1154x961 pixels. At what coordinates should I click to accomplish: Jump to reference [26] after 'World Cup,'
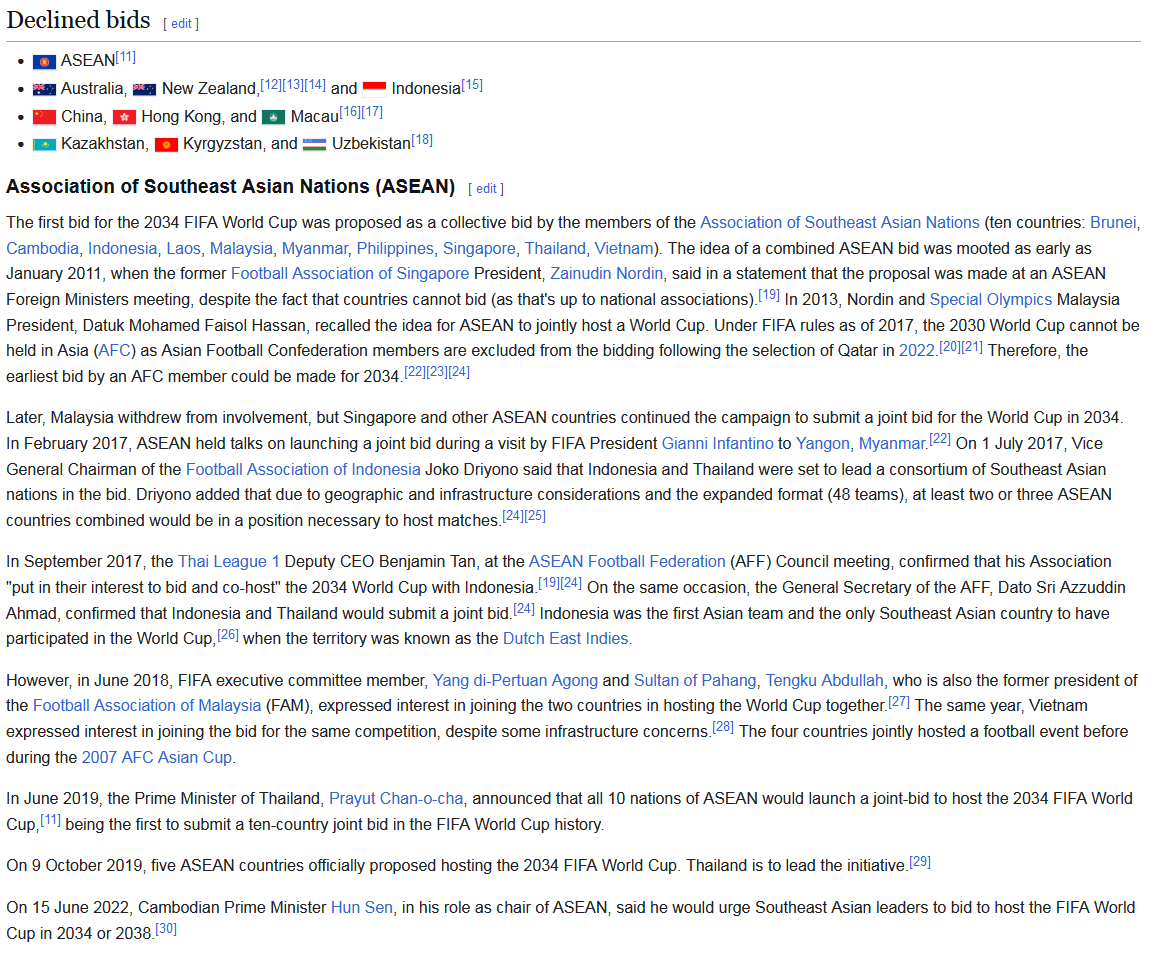228,634
